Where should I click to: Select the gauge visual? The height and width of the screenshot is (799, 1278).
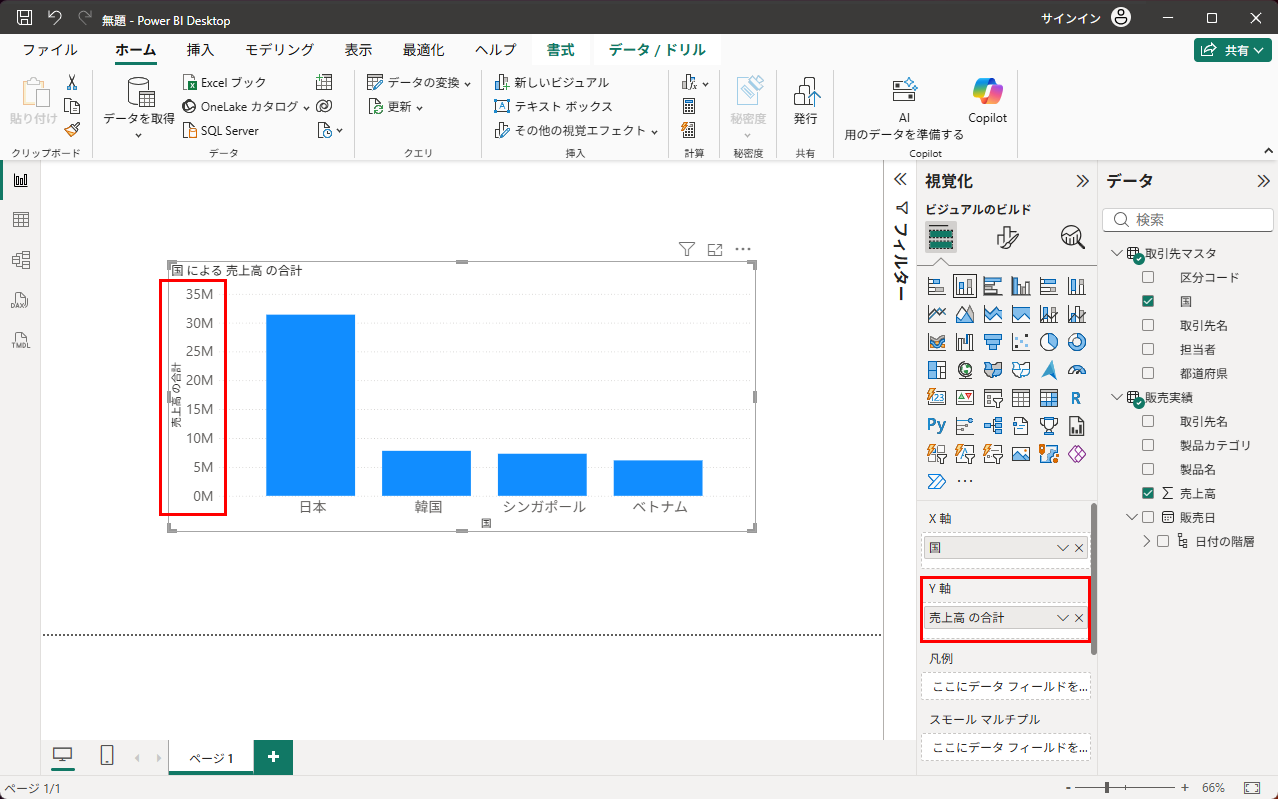coord(1077,370)
